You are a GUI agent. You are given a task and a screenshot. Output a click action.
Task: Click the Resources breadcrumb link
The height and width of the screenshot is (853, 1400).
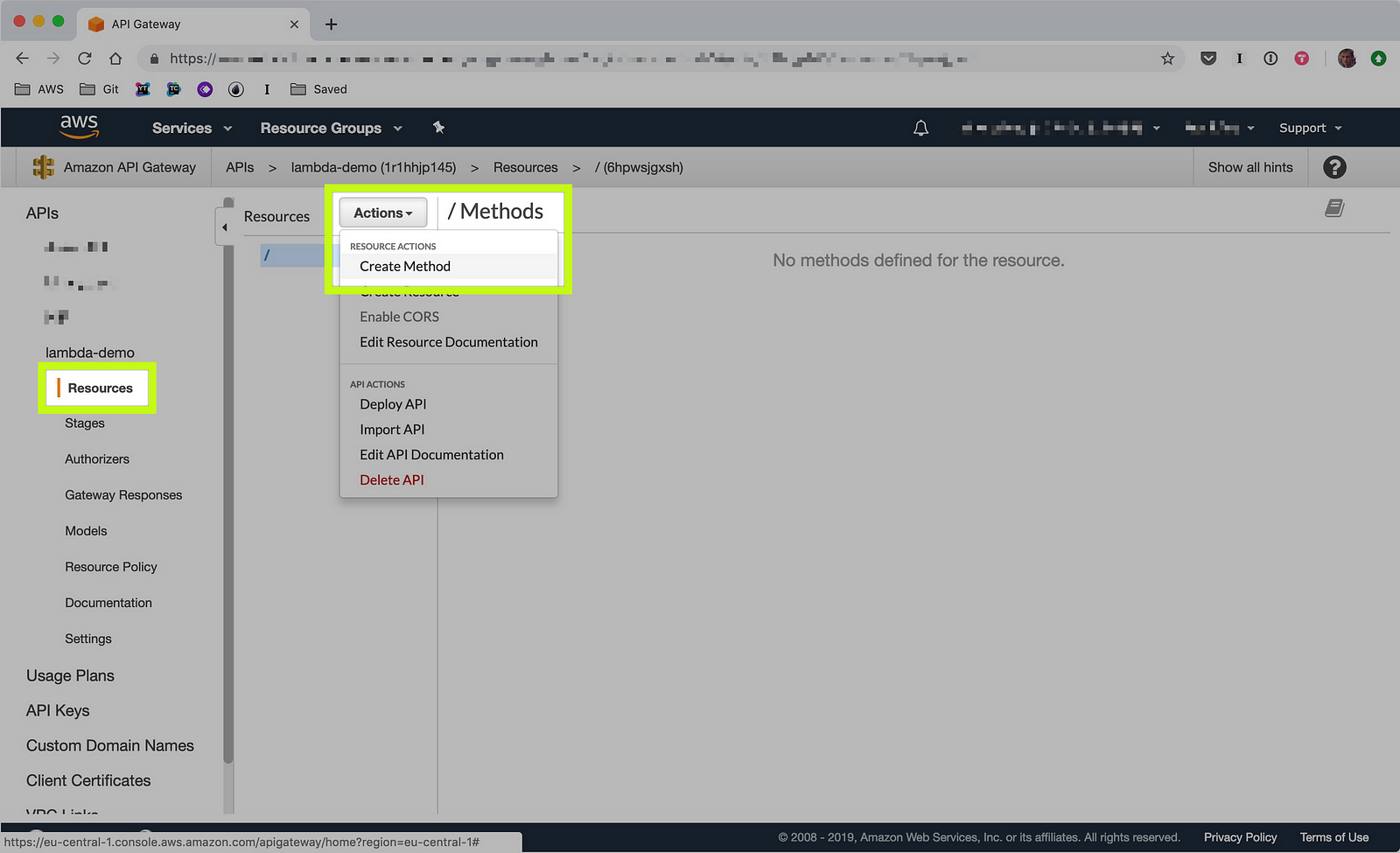coord(525,167)
